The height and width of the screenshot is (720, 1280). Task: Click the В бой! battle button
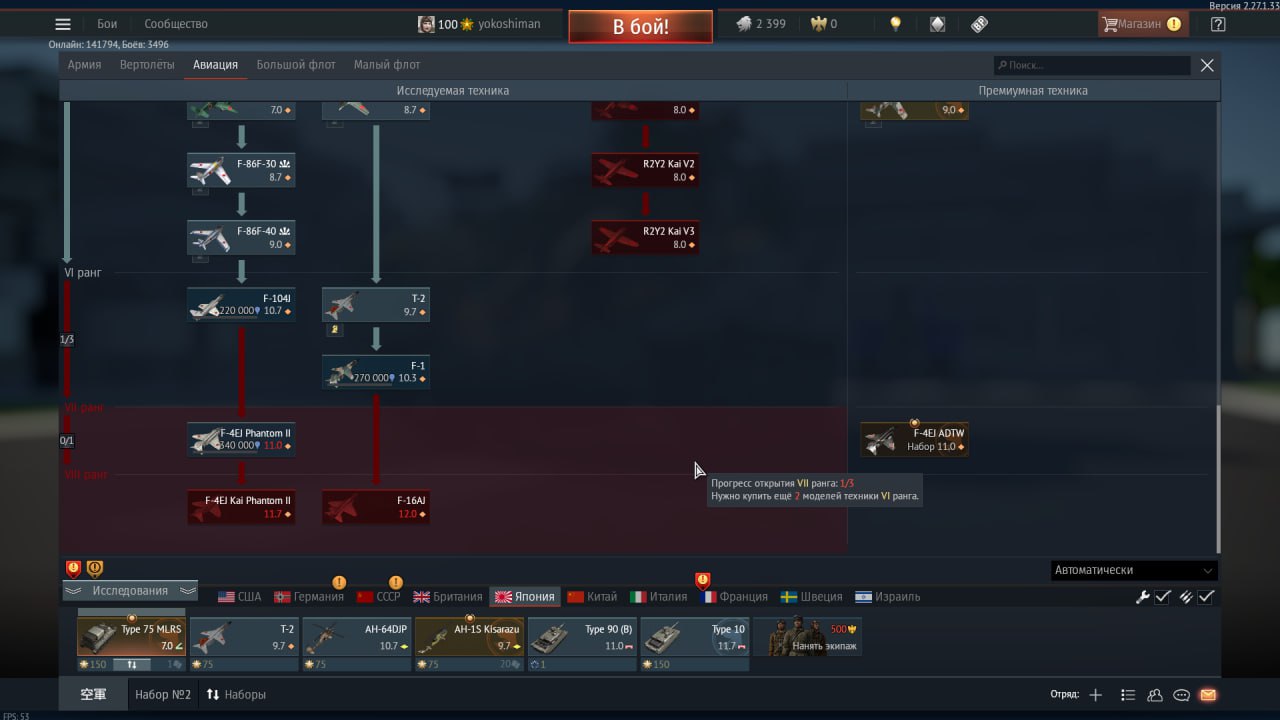point(641,27)
